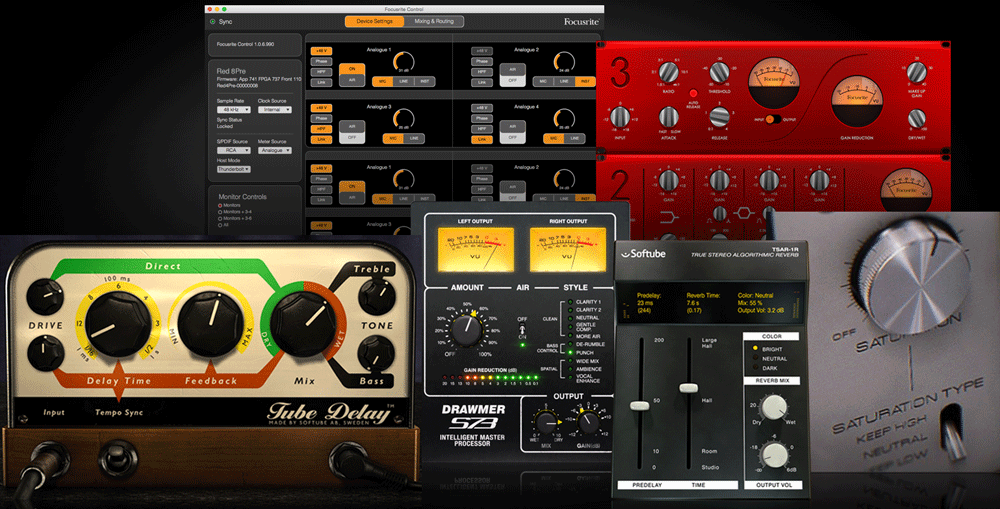Viewport: 1000px width, 509px height.
Task: Click the Delay Time knob on Tube Delay
Action: [117, 325]
